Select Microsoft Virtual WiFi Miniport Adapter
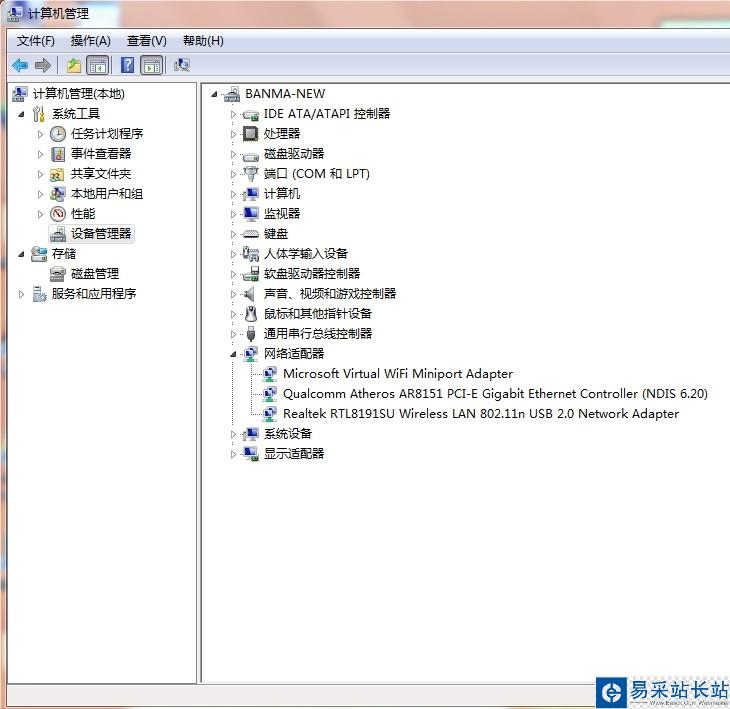730x709 pixels. (398, 374)
